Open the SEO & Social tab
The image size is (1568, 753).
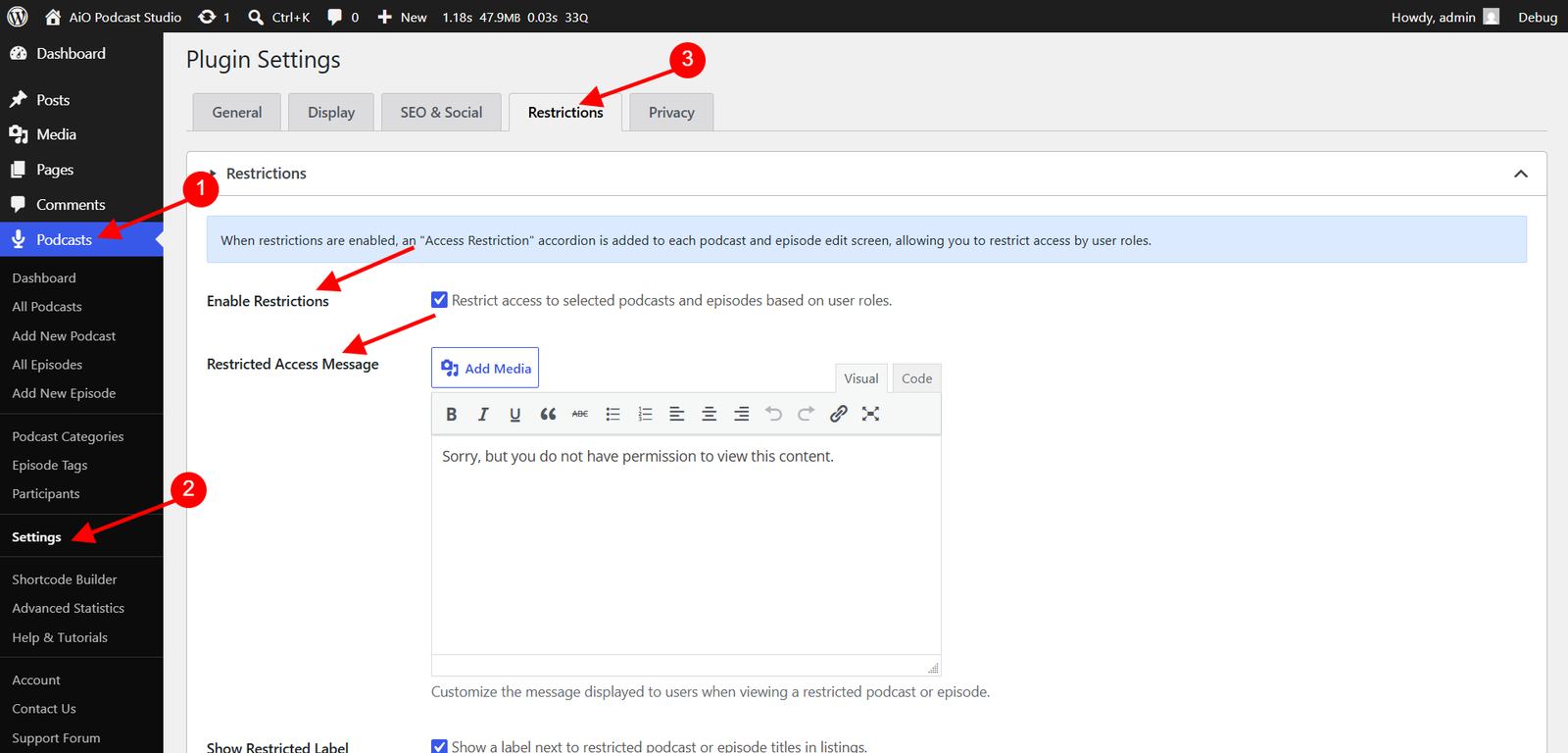pyautogui.click(x=441, y=112)
